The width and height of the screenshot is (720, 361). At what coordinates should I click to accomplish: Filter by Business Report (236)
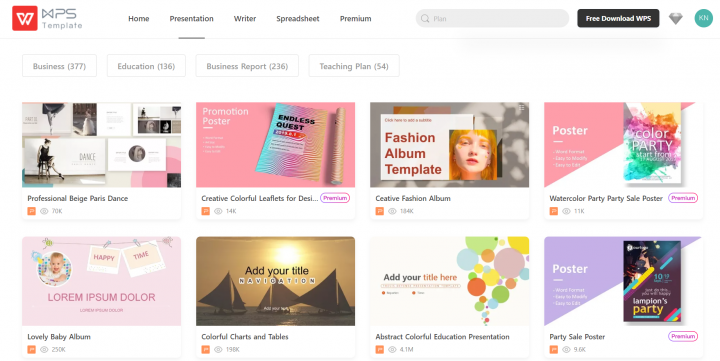[247, 66]
